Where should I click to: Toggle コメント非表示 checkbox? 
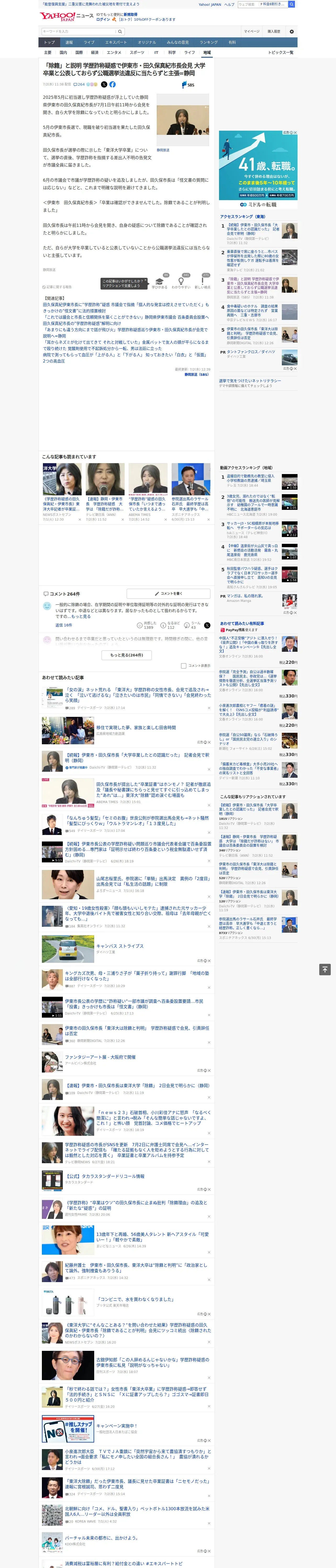[183, 666]
